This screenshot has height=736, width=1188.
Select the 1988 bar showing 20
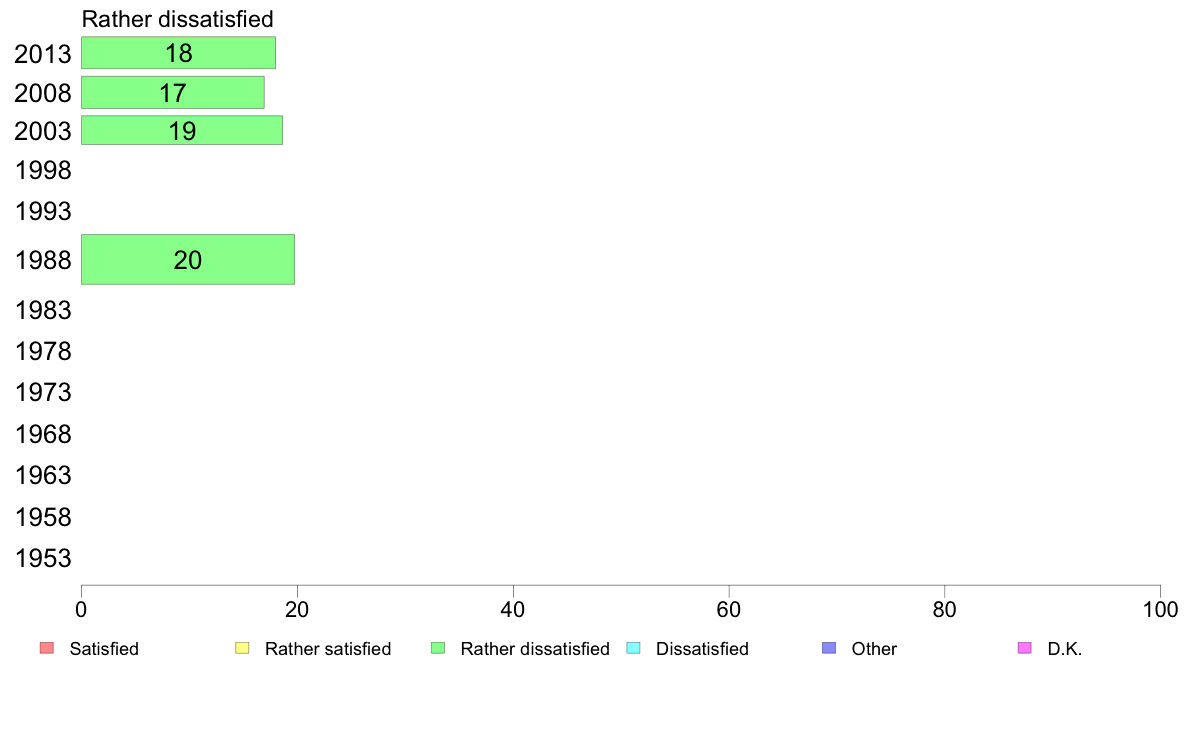pyautogui.click(x=188, y=260)
